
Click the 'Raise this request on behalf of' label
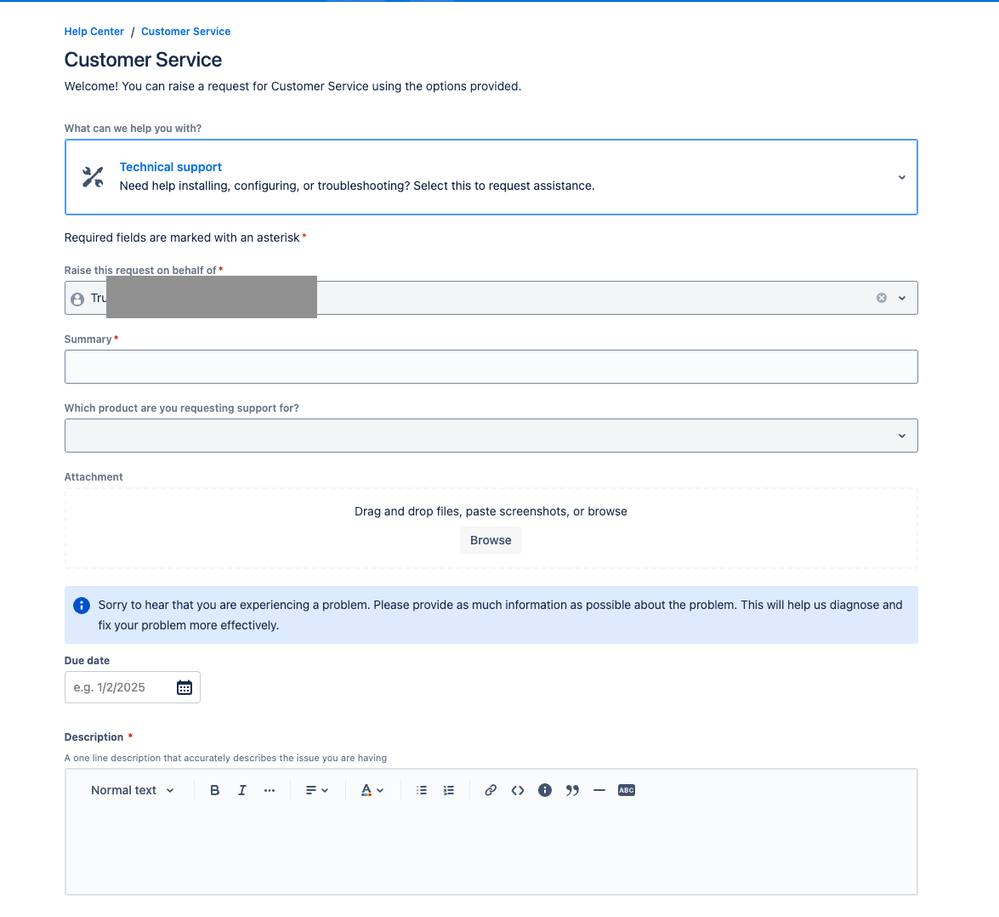[x=140, y=270]
